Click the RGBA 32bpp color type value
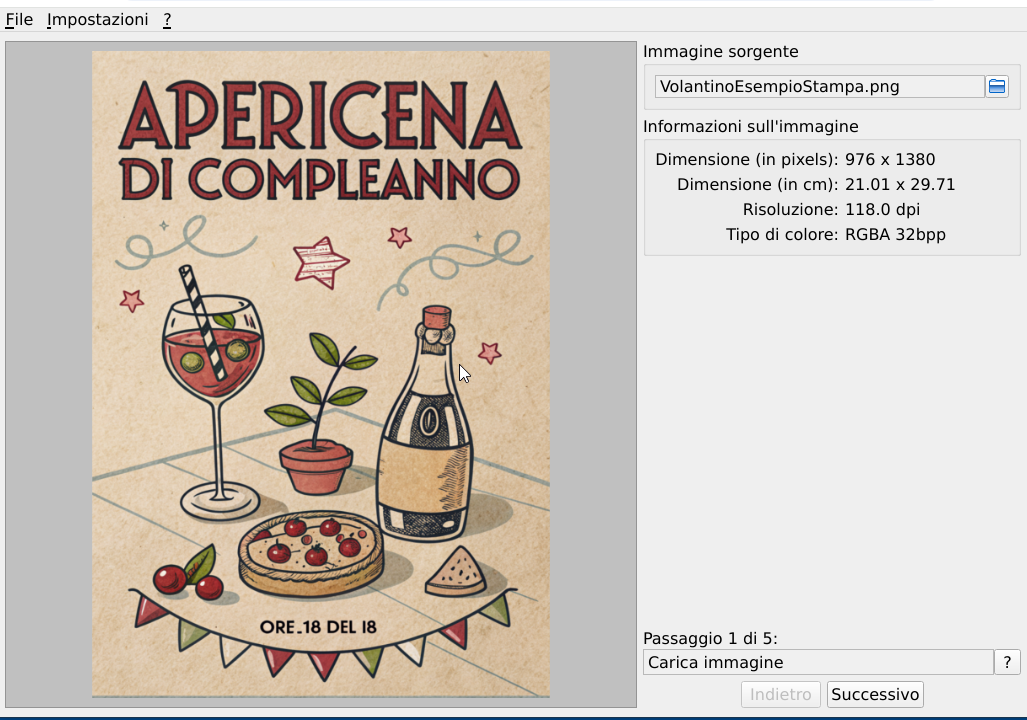The image size is (1027, 720). (x=895, y=235)
